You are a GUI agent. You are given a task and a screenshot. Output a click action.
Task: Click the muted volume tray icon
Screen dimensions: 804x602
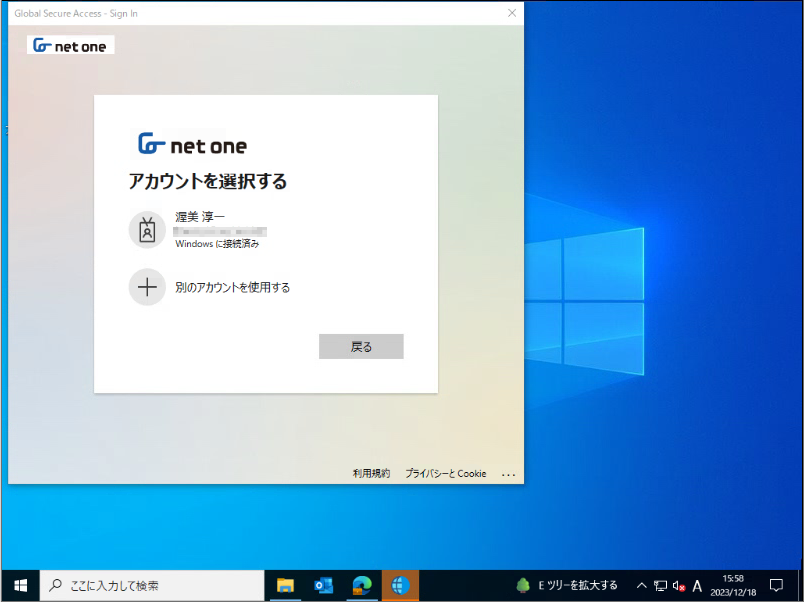tap(679, 585)
